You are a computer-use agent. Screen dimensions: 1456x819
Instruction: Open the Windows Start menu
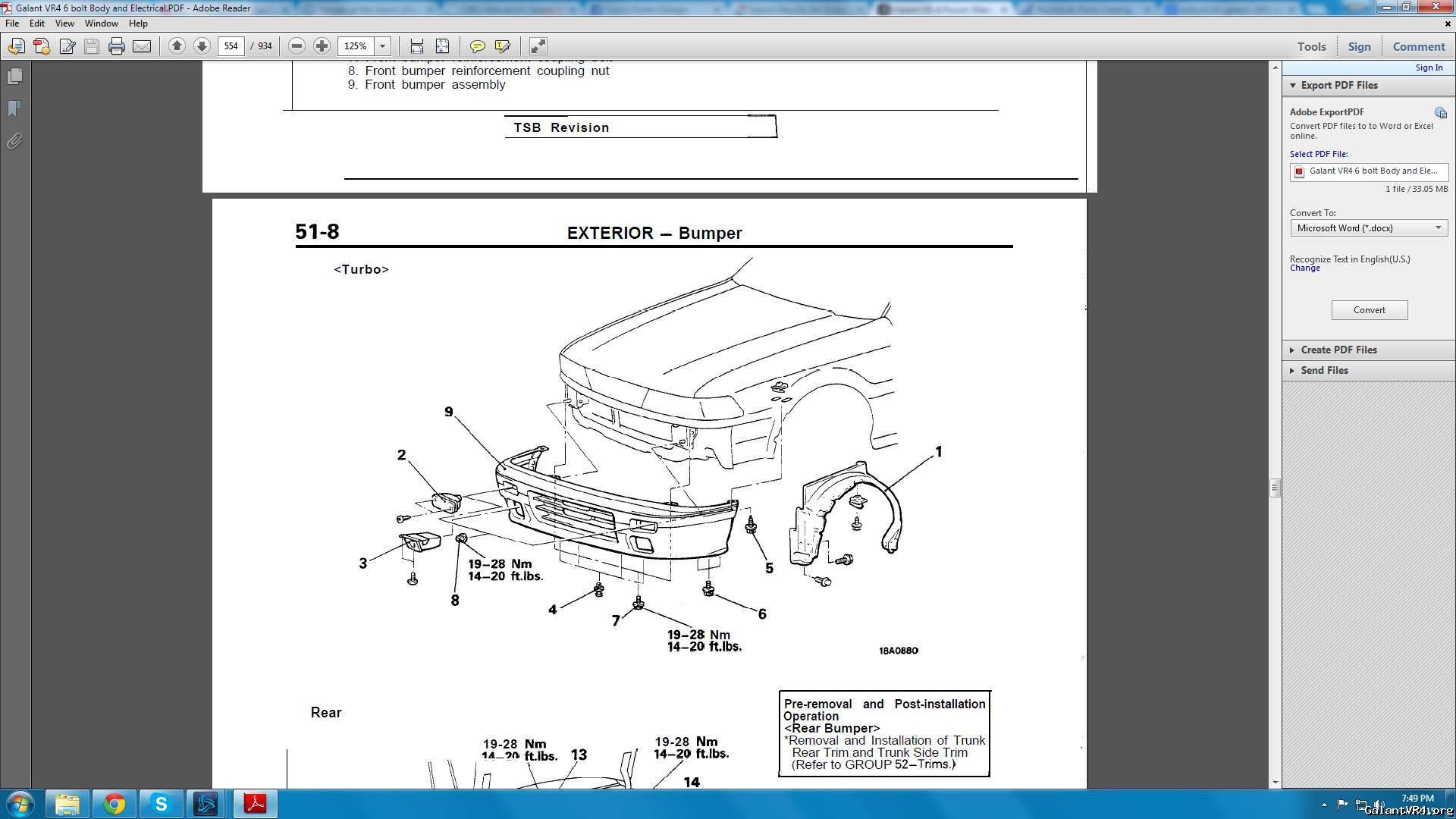[20, 804]
